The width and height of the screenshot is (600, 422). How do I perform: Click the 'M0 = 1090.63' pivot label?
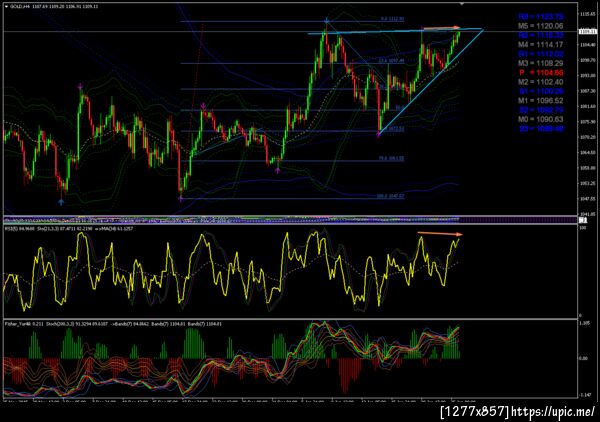tap(540, 119)
